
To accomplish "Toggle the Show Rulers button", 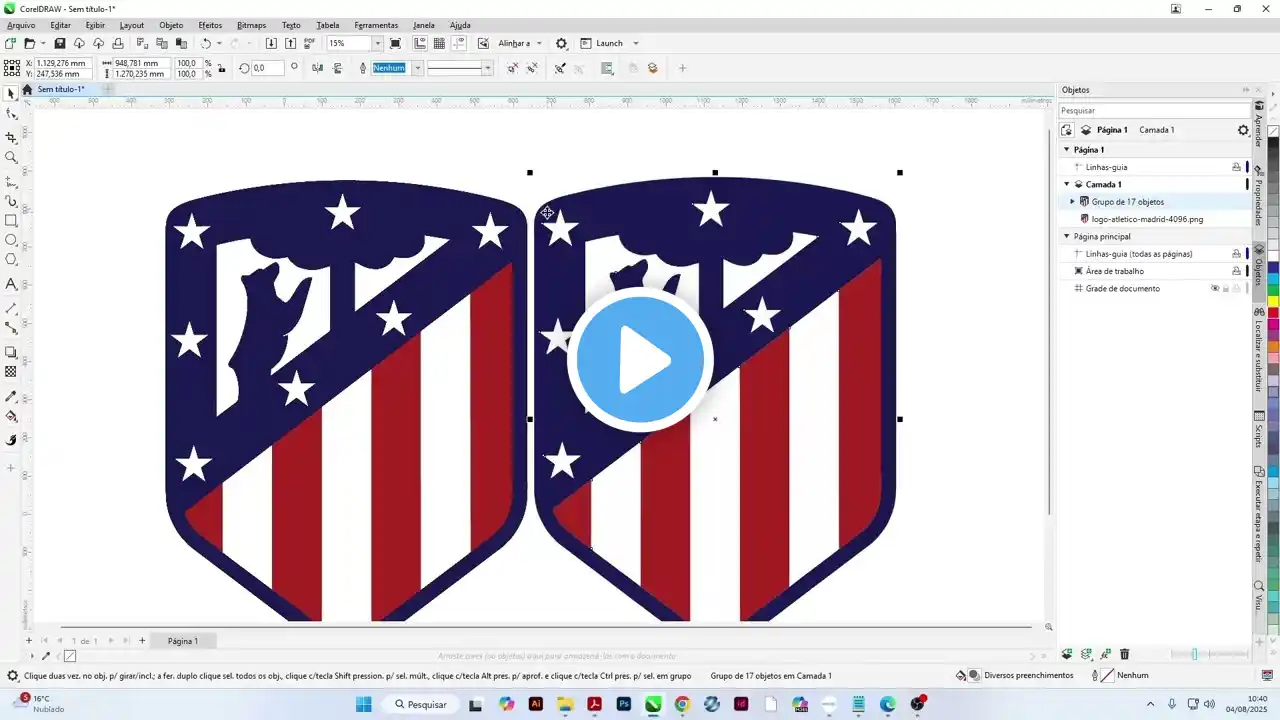I will (420, 43).
